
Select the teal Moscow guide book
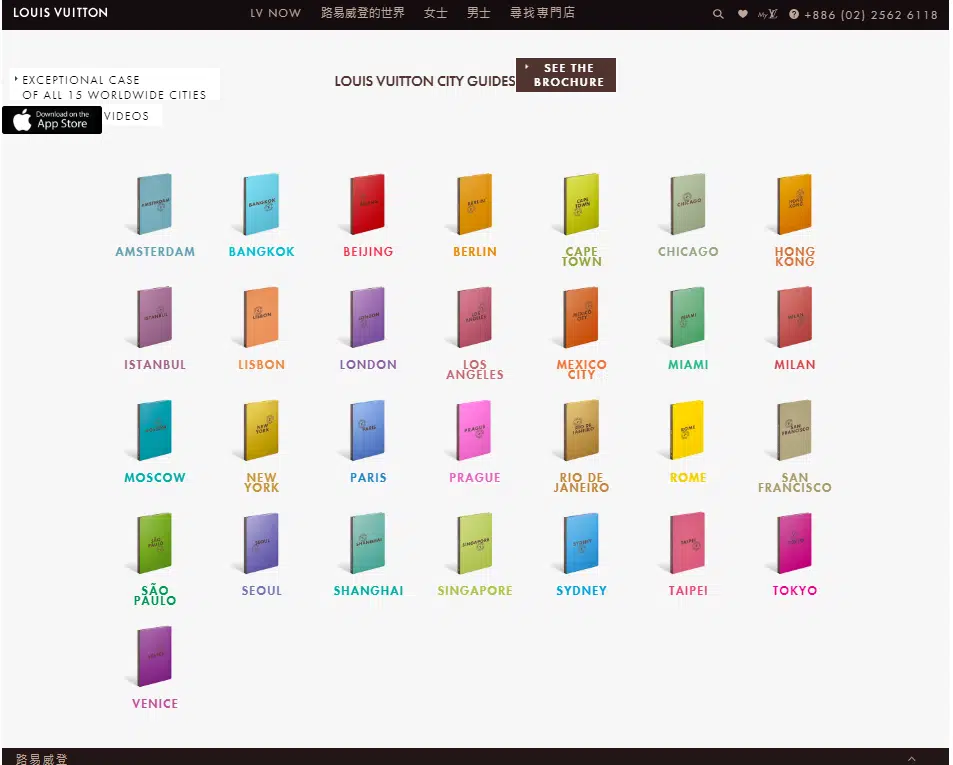coord(154,430)
